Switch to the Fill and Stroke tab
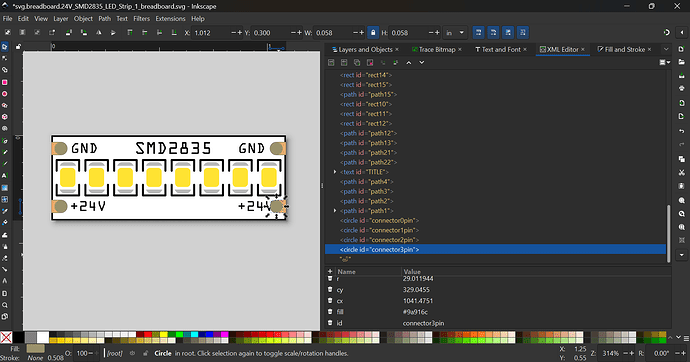This screenshot has width=690, height=362. [x=621, y=49]
